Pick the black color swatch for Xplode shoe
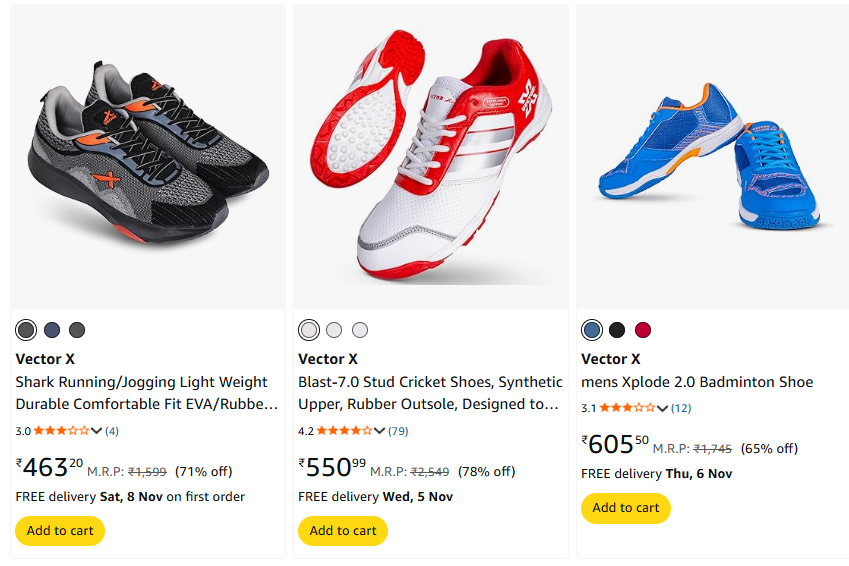 click(617, 330)
